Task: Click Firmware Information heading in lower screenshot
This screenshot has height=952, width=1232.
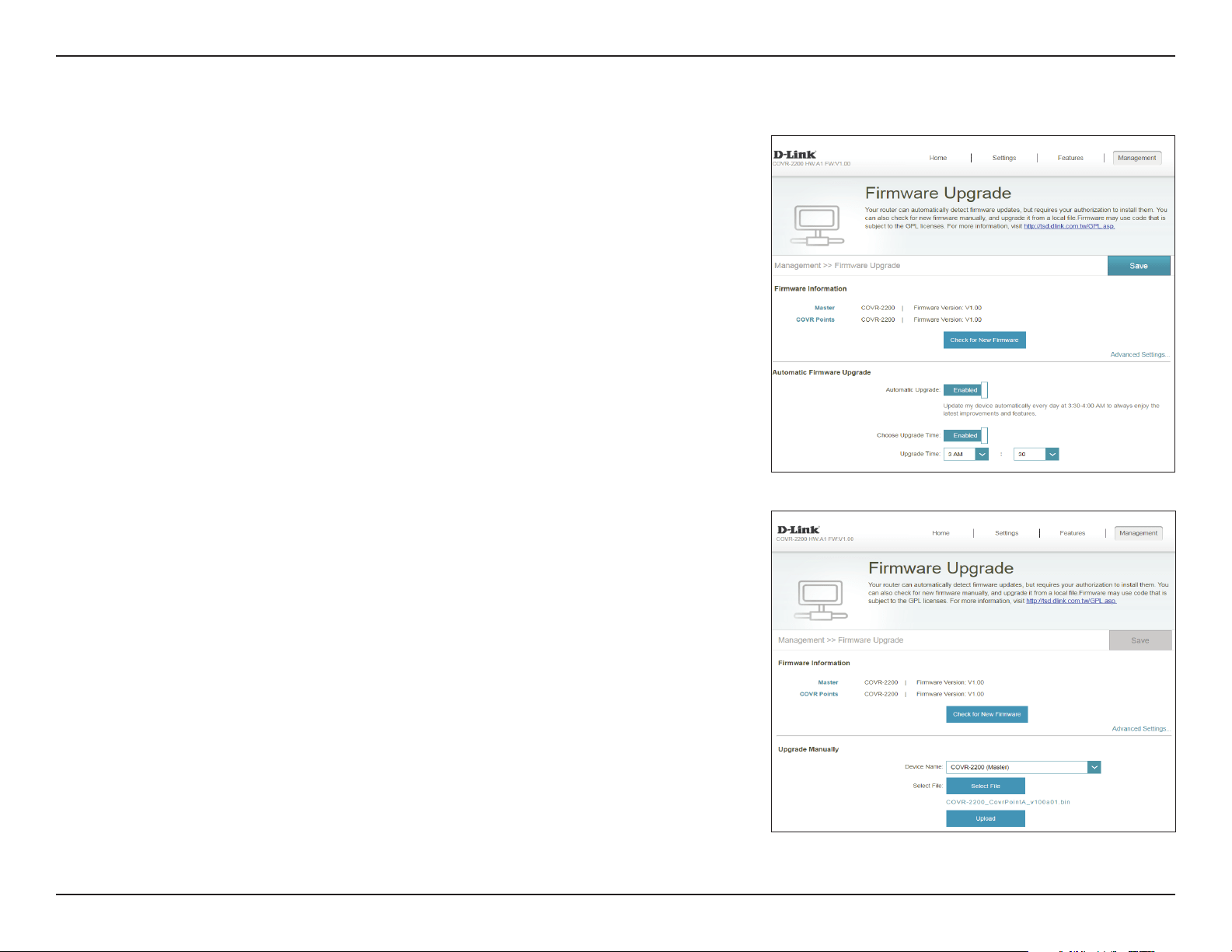Action: coord(814,663)
